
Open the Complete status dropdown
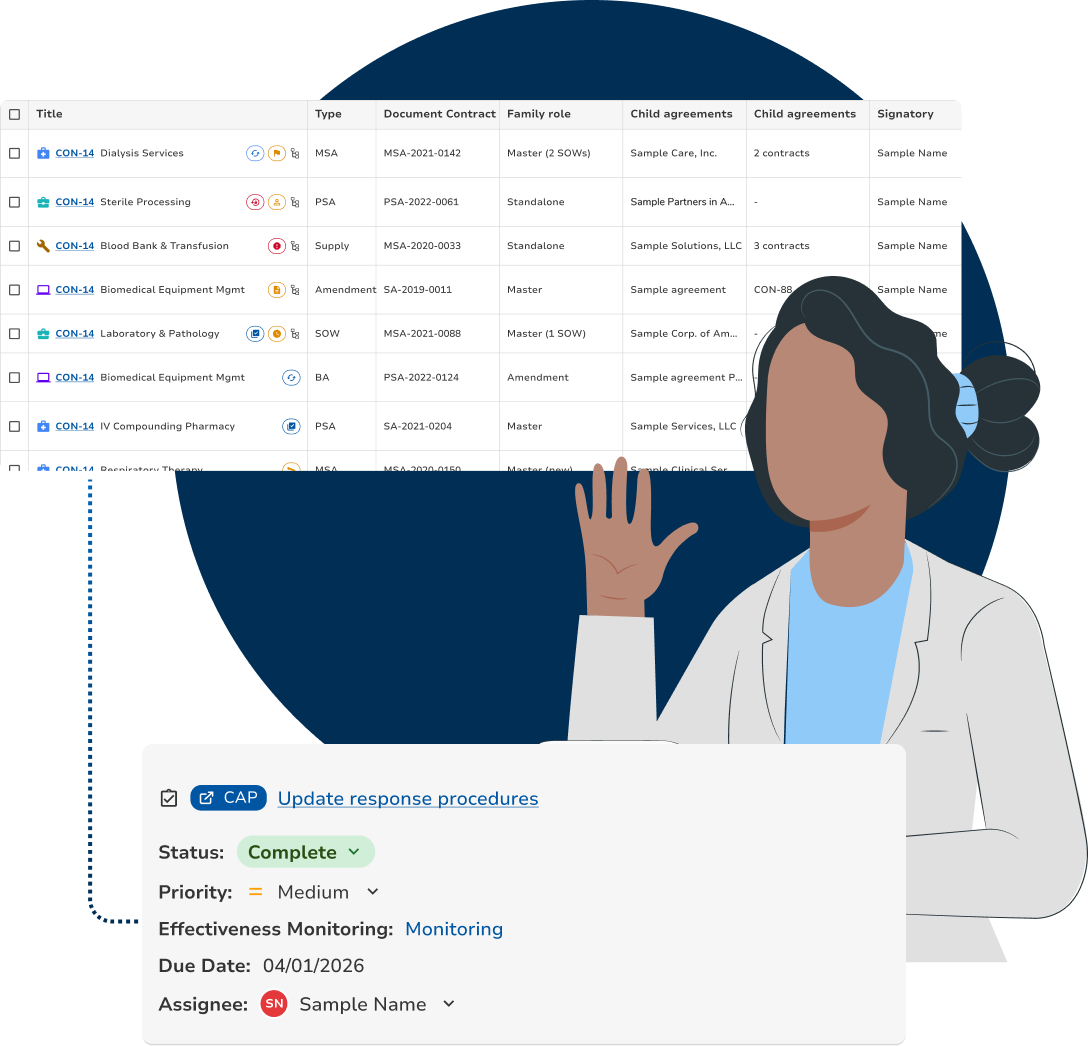coord(306,852)
